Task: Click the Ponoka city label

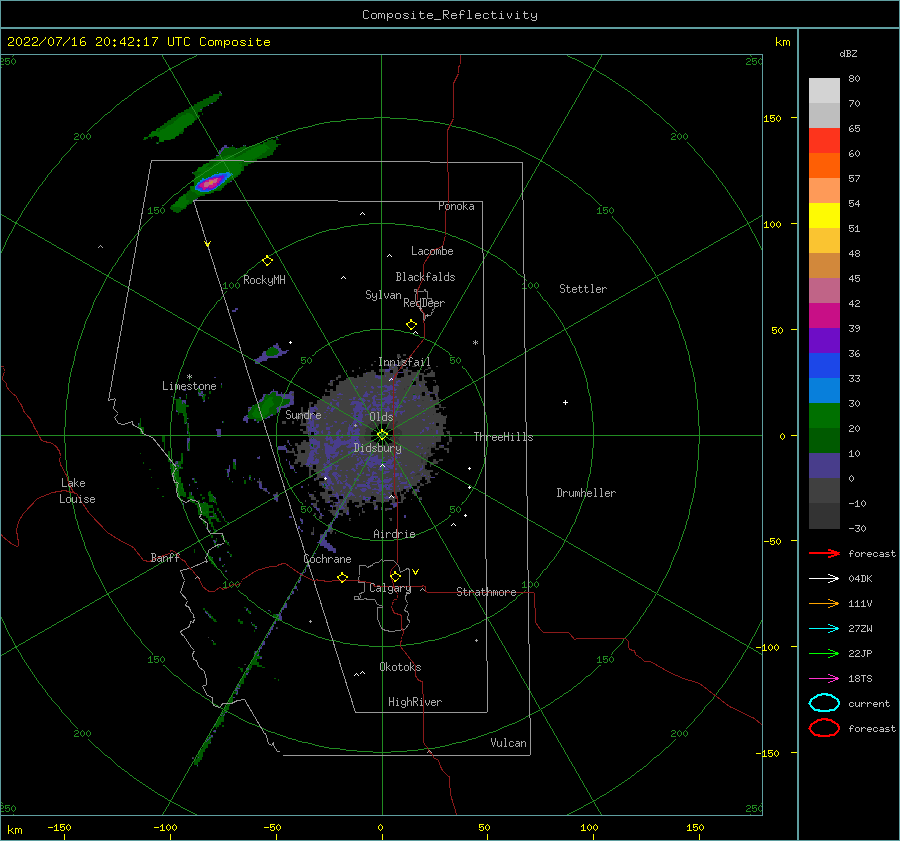Action: tap(456, 206)
